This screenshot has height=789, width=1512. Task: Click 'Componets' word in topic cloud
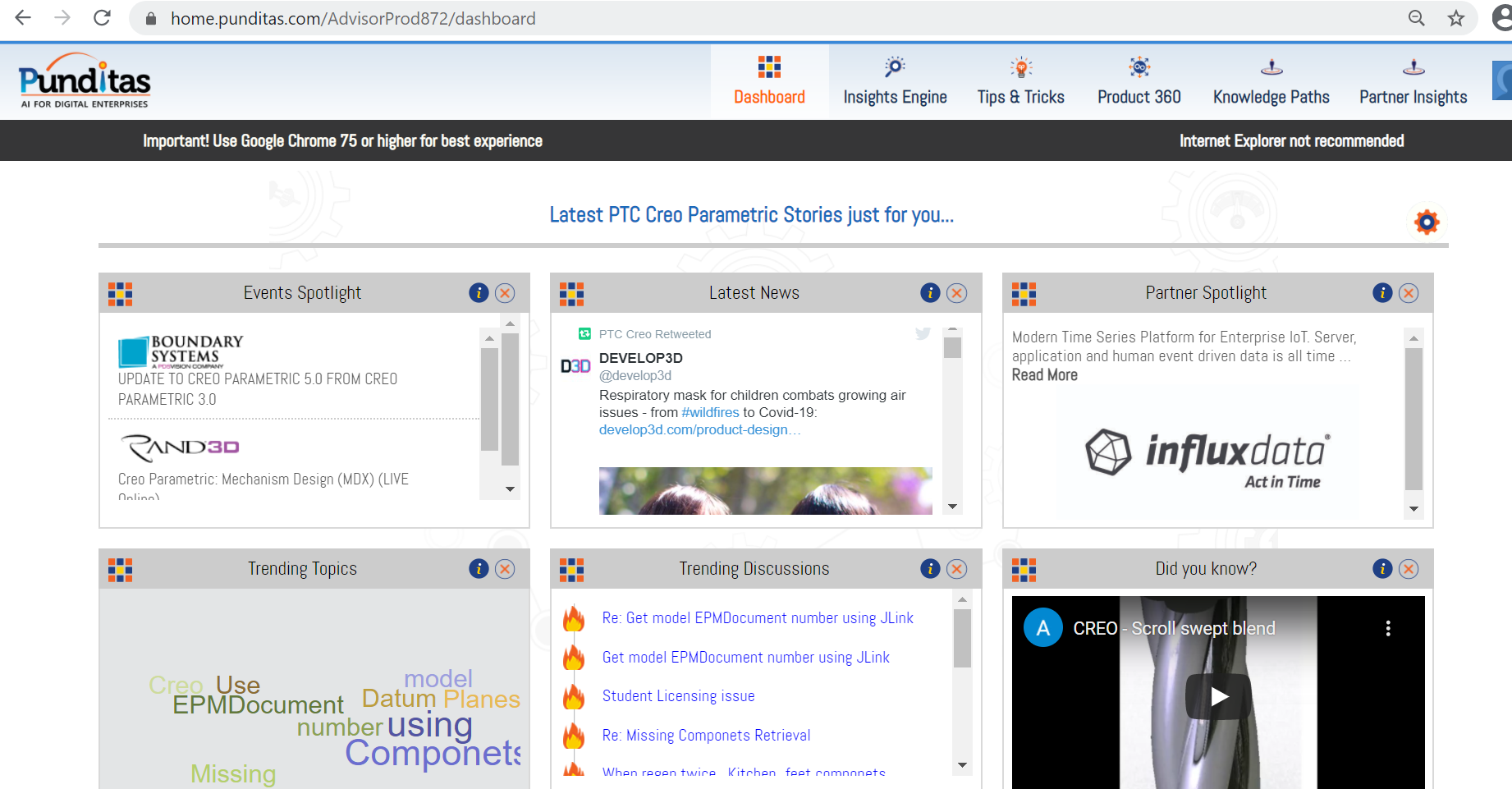click(x=433, y=753)
